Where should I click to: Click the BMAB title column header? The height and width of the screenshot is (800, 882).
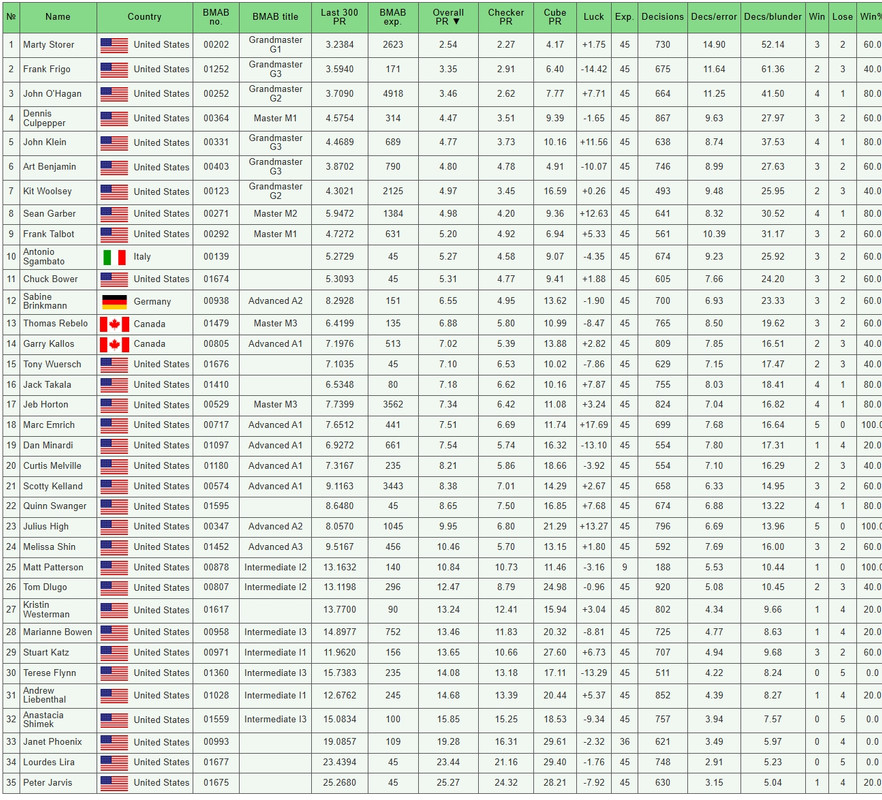275,17
